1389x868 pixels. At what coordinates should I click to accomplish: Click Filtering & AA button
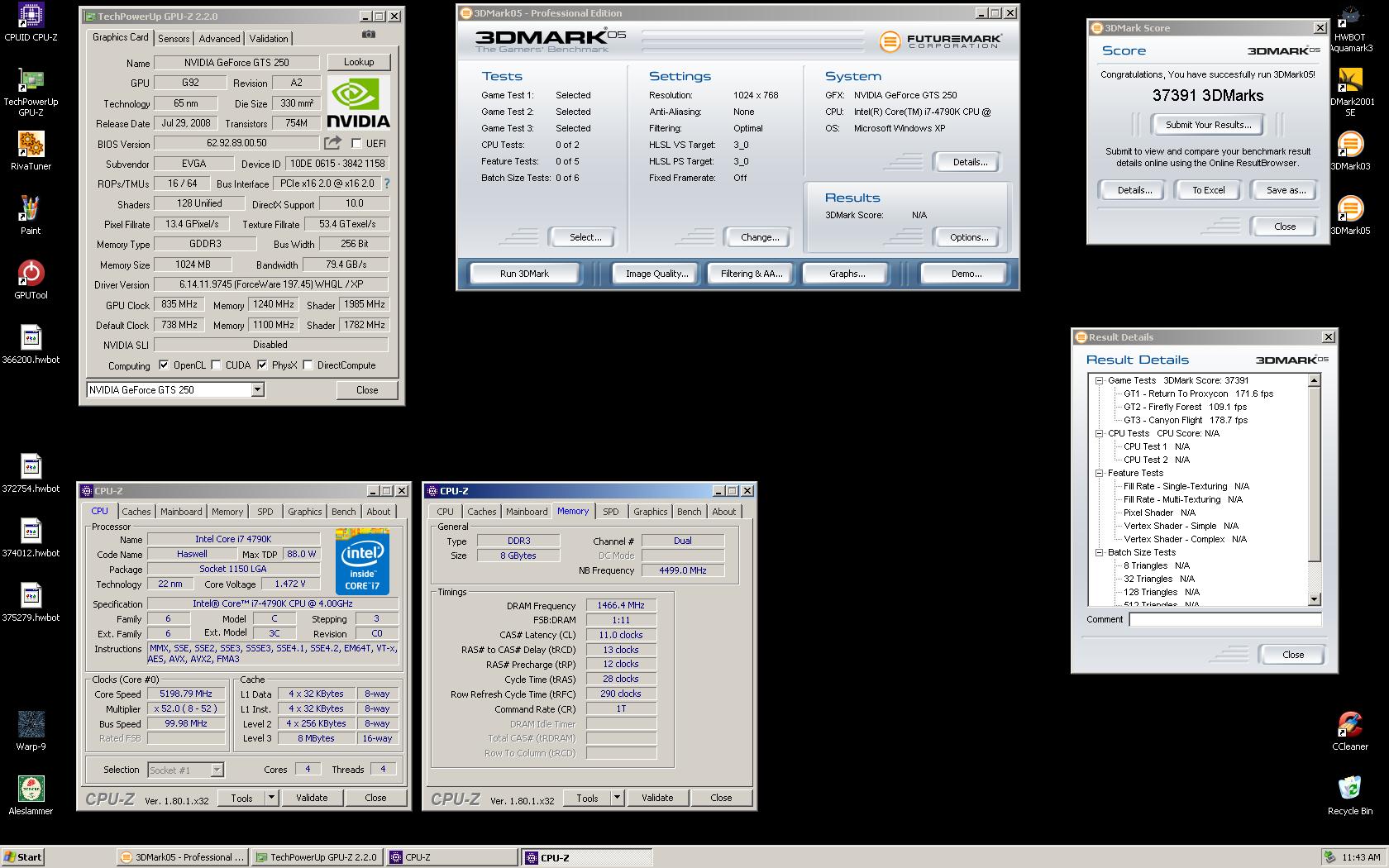[x=751, y=274]
